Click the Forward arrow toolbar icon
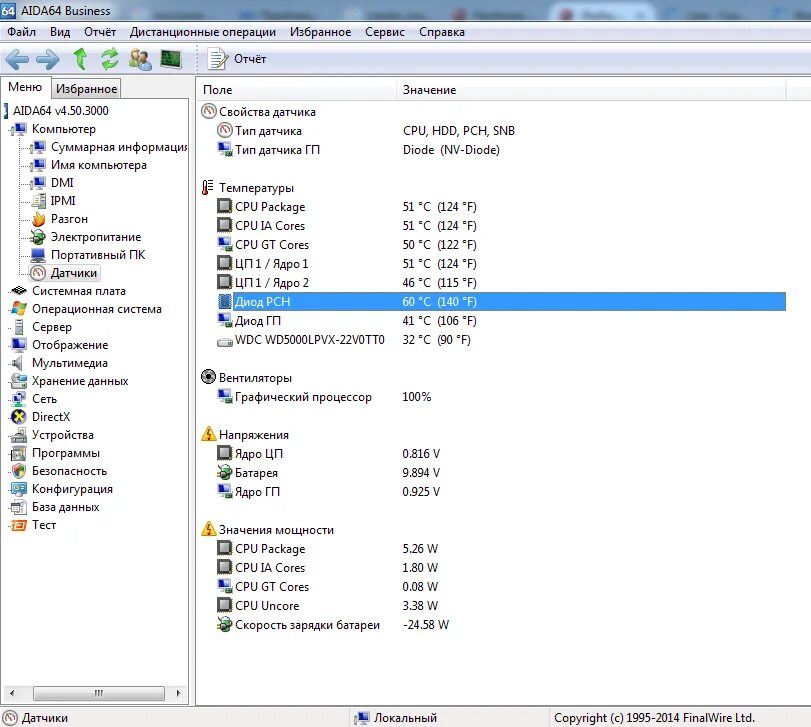This screenshot has width=811, height=727. (48, 59)
